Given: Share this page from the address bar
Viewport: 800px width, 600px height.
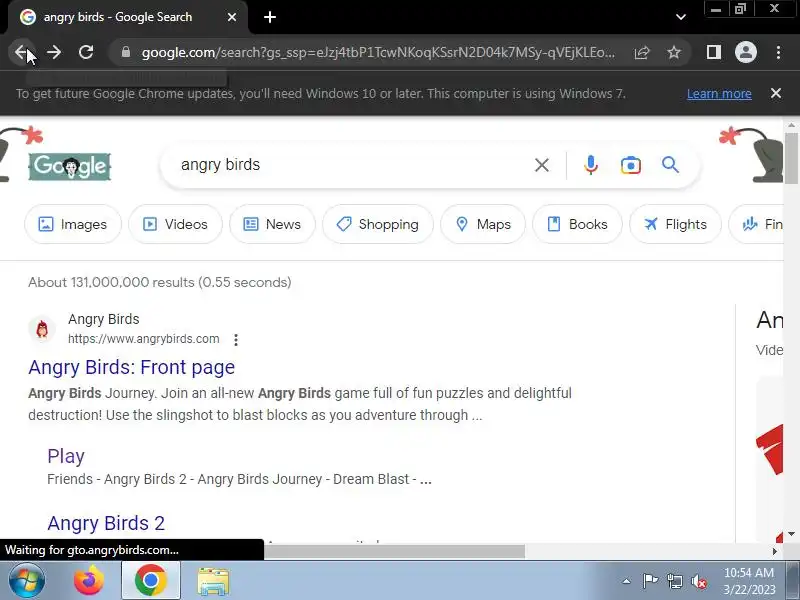Looking at the screenshot, I should point(642,53).
